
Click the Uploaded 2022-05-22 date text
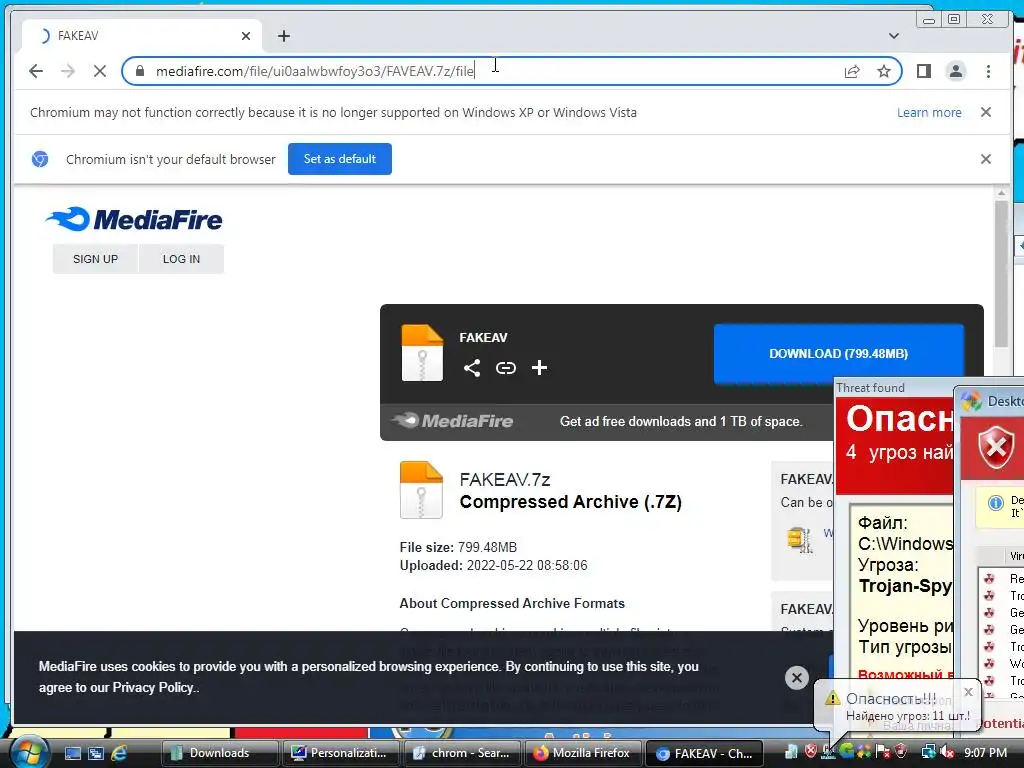[493, 566]
